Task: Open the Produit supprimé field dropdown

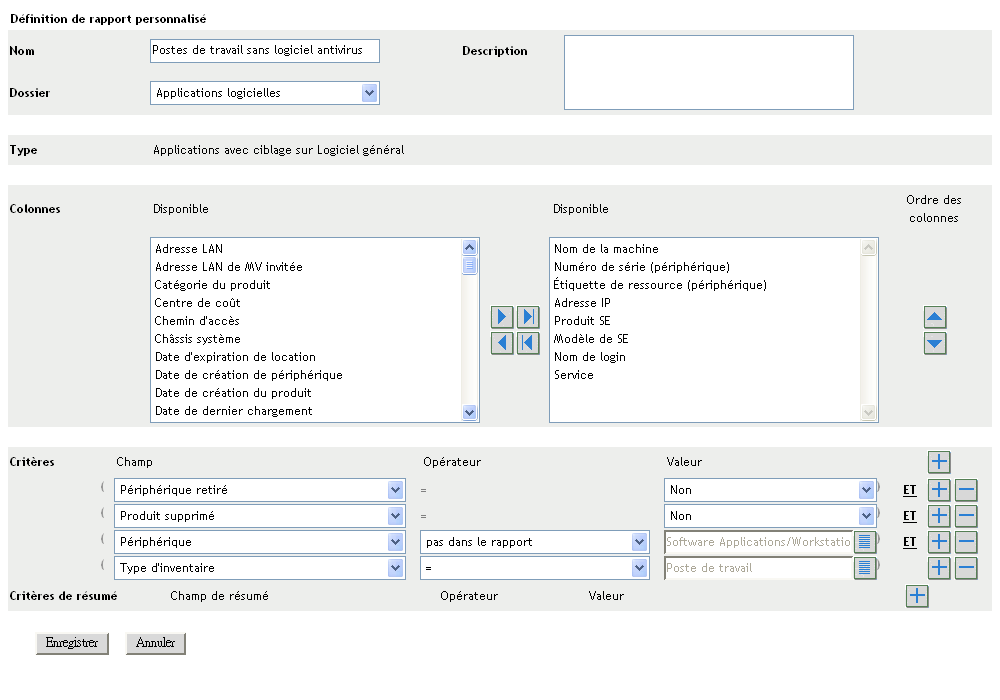Action: (395, 516)
